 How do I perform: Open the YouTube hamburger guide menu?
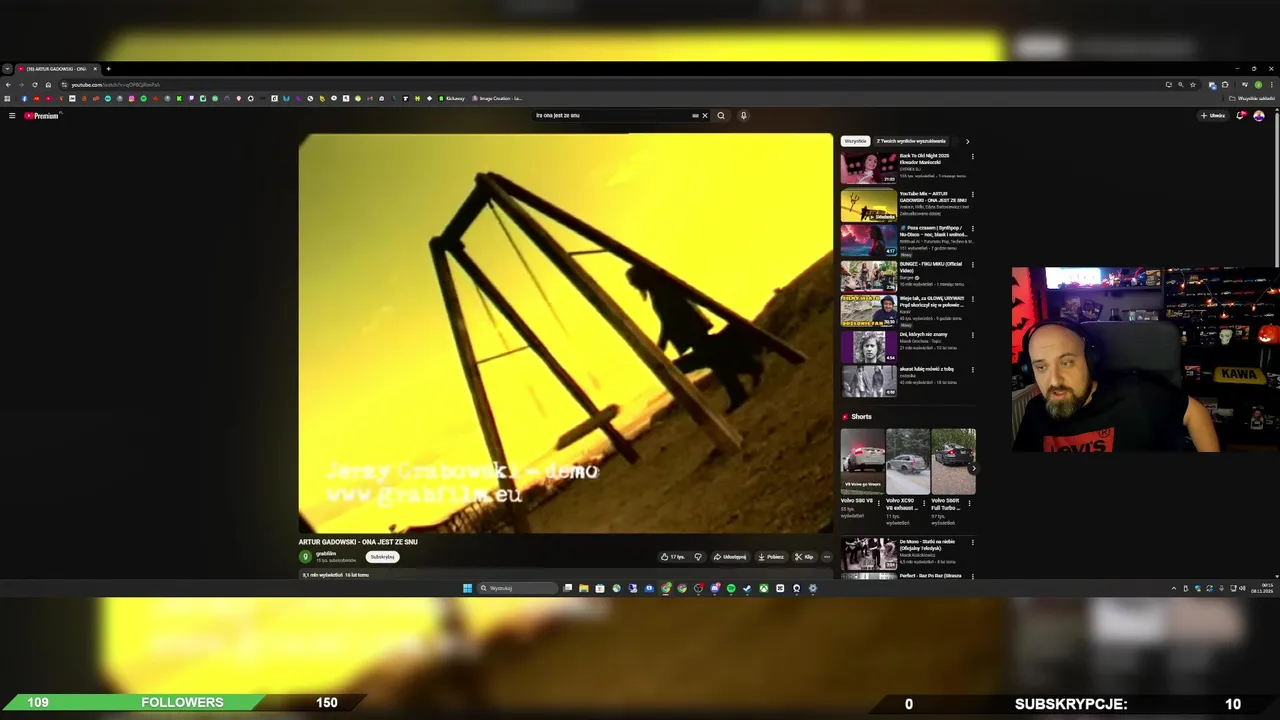(x=12, y=116)
